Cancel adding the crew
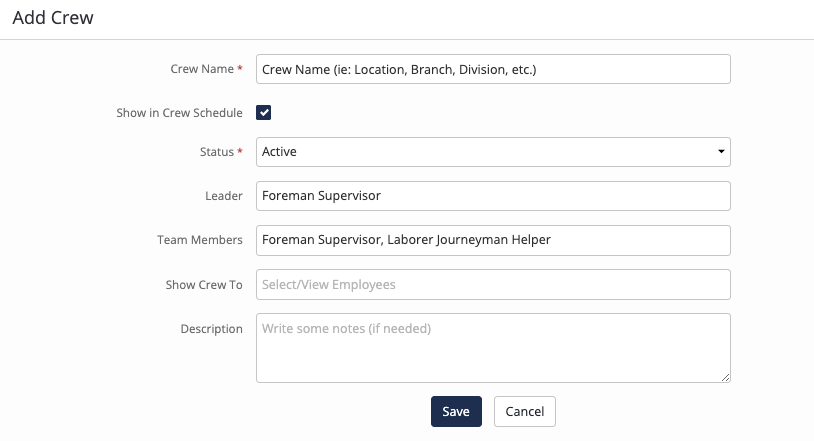Image resolution: width=814 pixels, height=441 pixels. tap(525, 411)
